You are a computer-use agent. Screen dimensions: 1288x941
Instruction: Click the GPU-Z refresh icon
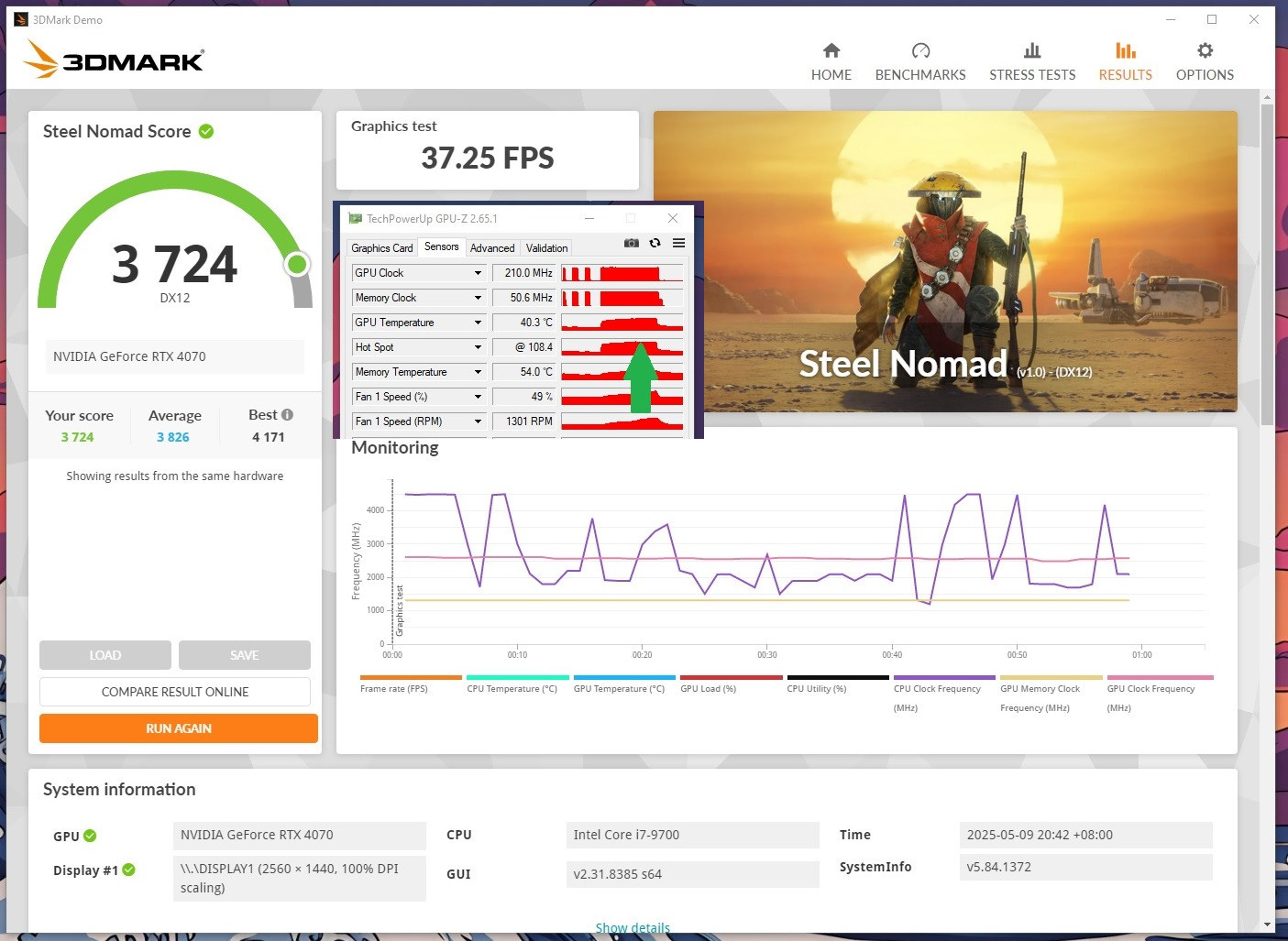pyautogui.click(x=655, y=243)
